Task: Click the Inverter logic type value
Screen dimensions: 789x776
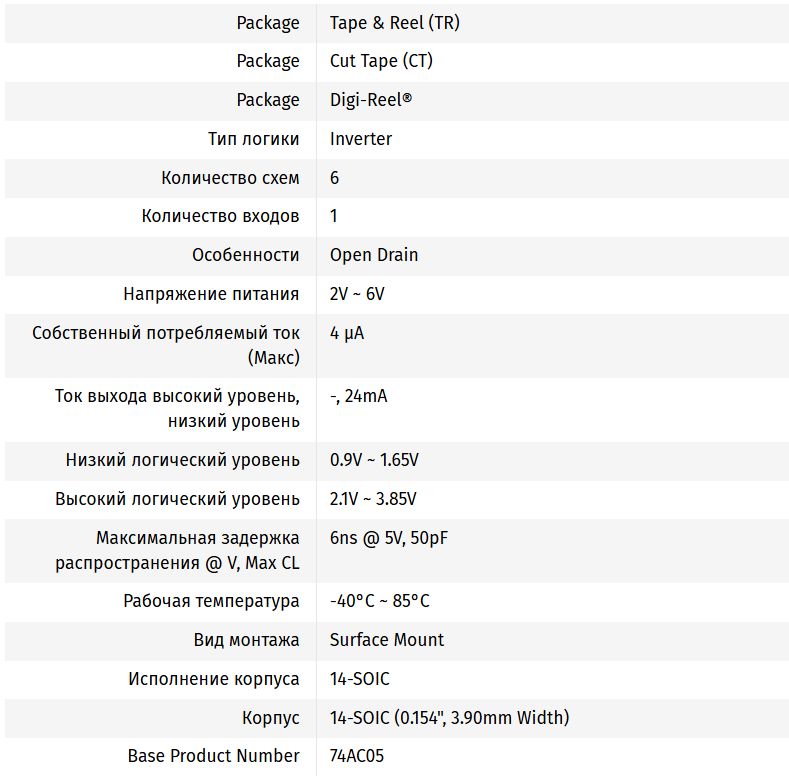Action: tap(361, 139)
